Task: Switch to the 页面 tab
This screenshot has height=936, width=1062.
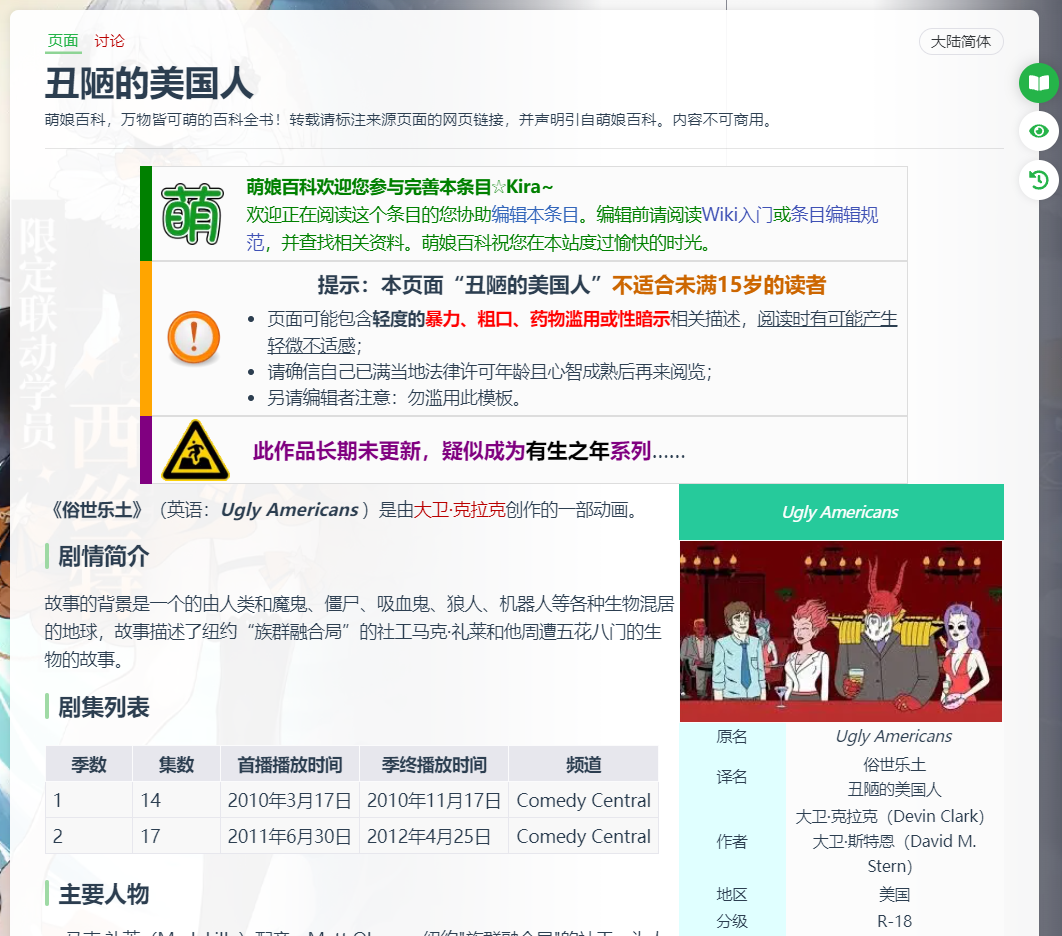Action: tap(63, 41)
